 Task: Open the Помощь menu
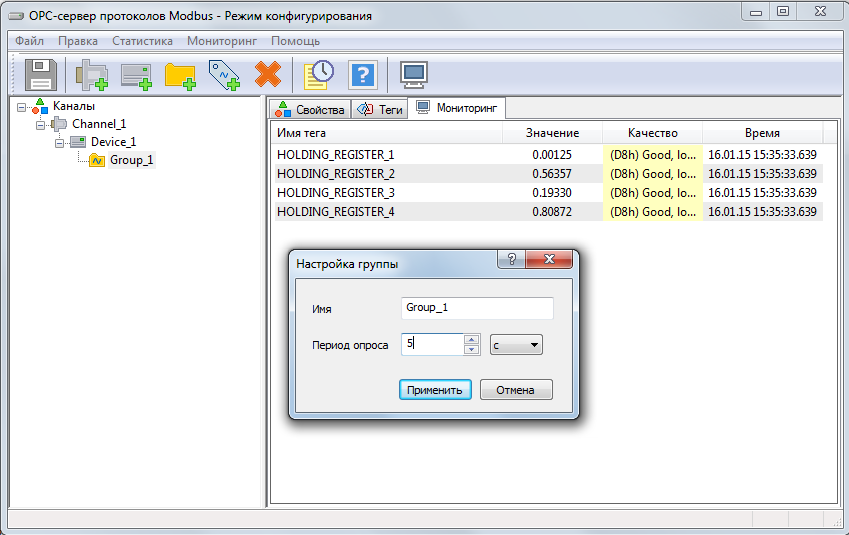[x=296, y=41]
